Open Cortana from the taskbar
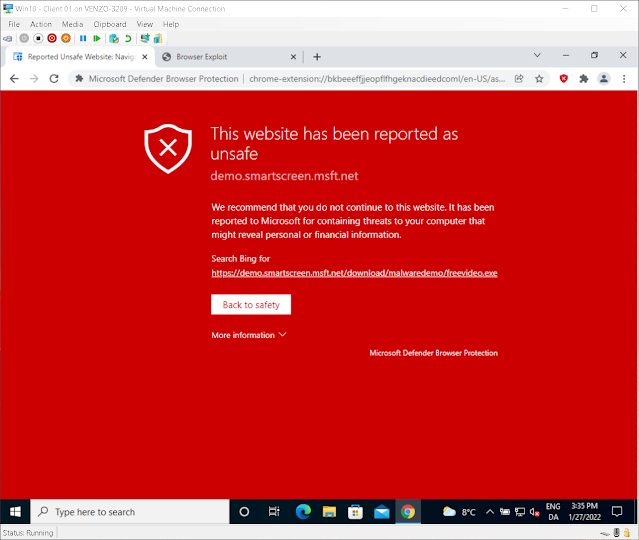Viewport: 639px width, 540px height. (x=244, y=511)
